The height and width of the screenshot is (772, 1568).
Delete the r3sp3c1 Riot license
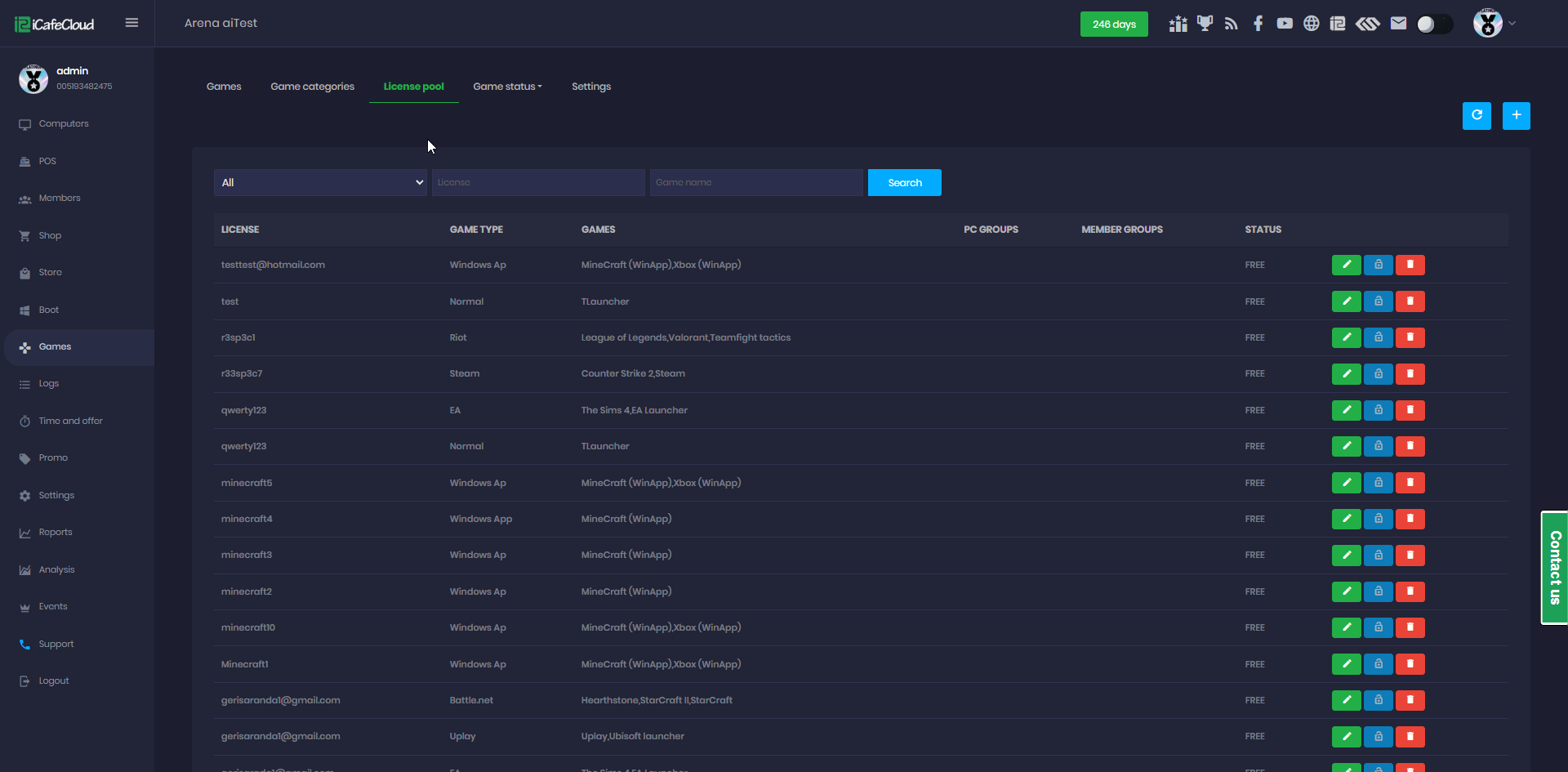(x=1410, y=337)
